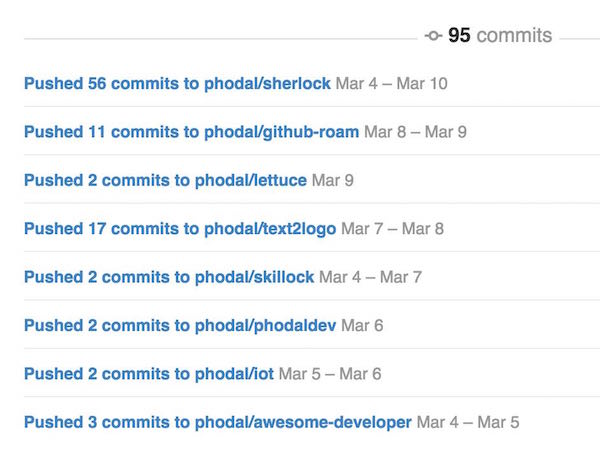Open Pushed 3 commits to phodal/awesome-developer
Image resolution: width=600 pixels, height=461 pixels.
[x=217, y=422]
